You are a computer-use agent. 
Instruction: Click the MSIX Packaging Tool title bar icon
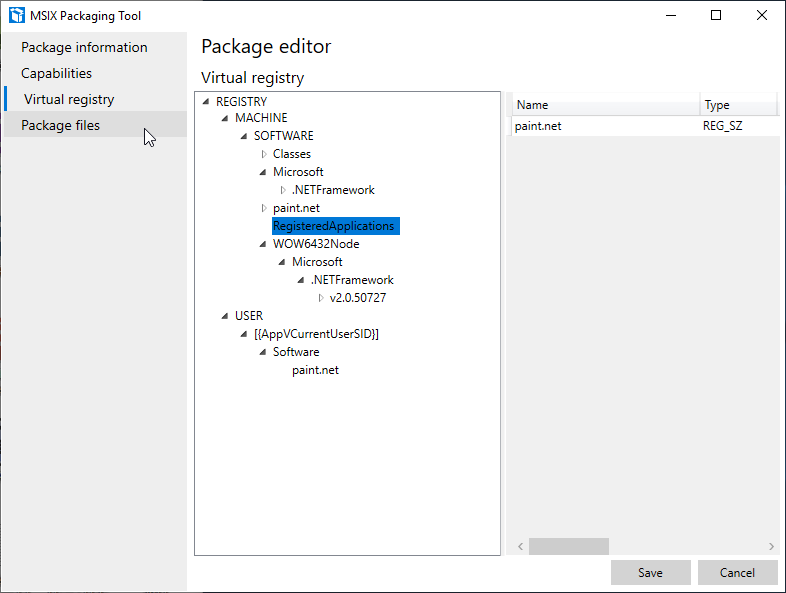pyautogui.click(x=16, y=15)
